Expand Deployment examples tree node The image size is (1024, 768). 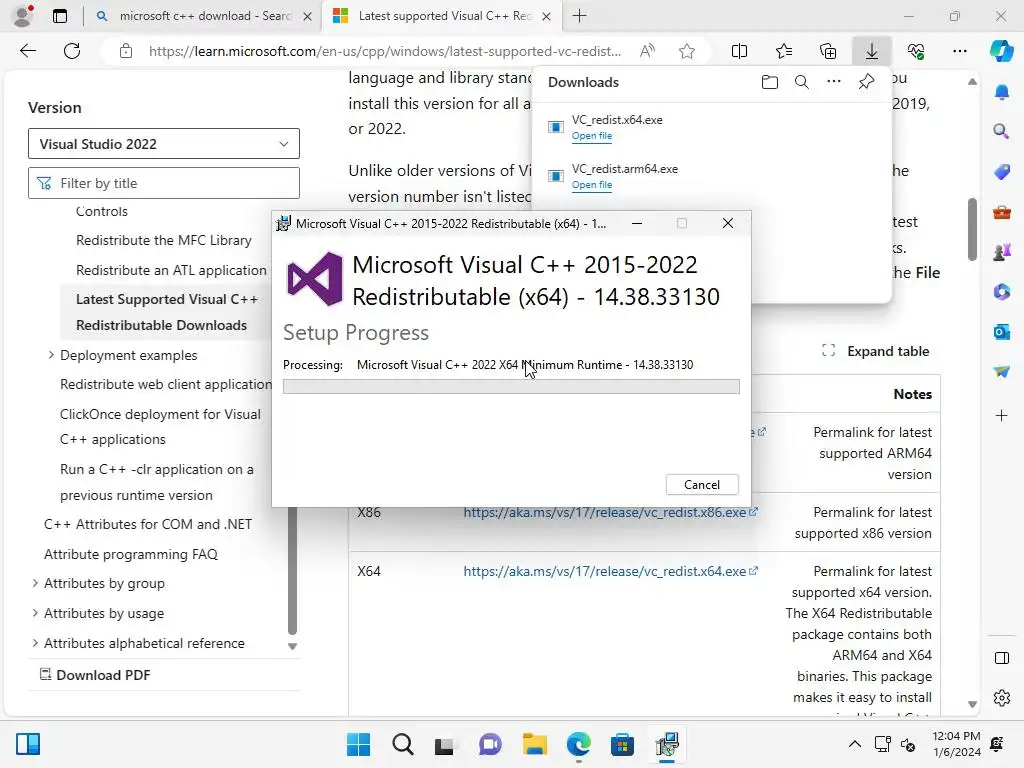point(51,355)
